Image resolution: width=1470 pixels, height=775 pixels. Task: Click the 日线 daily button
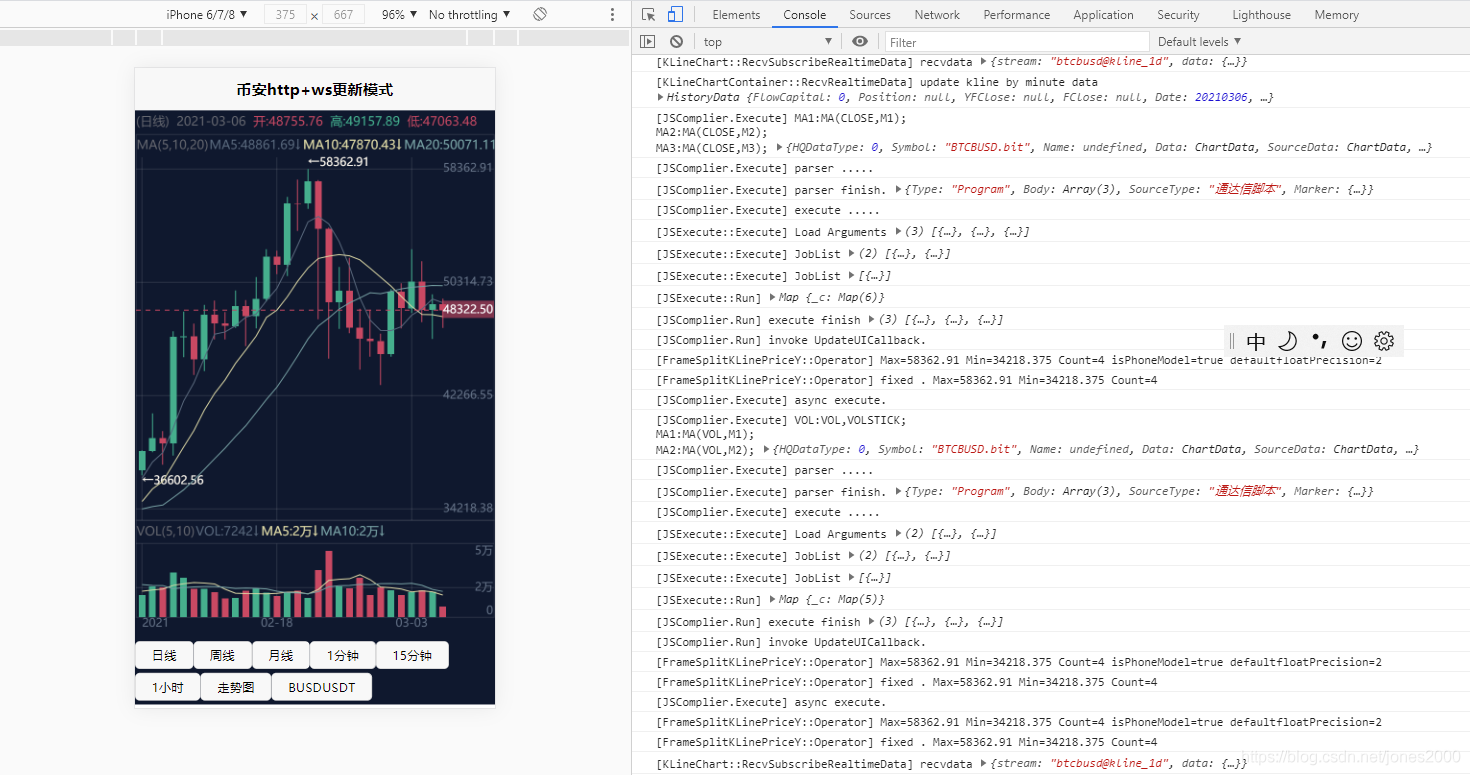click(164, 655)
